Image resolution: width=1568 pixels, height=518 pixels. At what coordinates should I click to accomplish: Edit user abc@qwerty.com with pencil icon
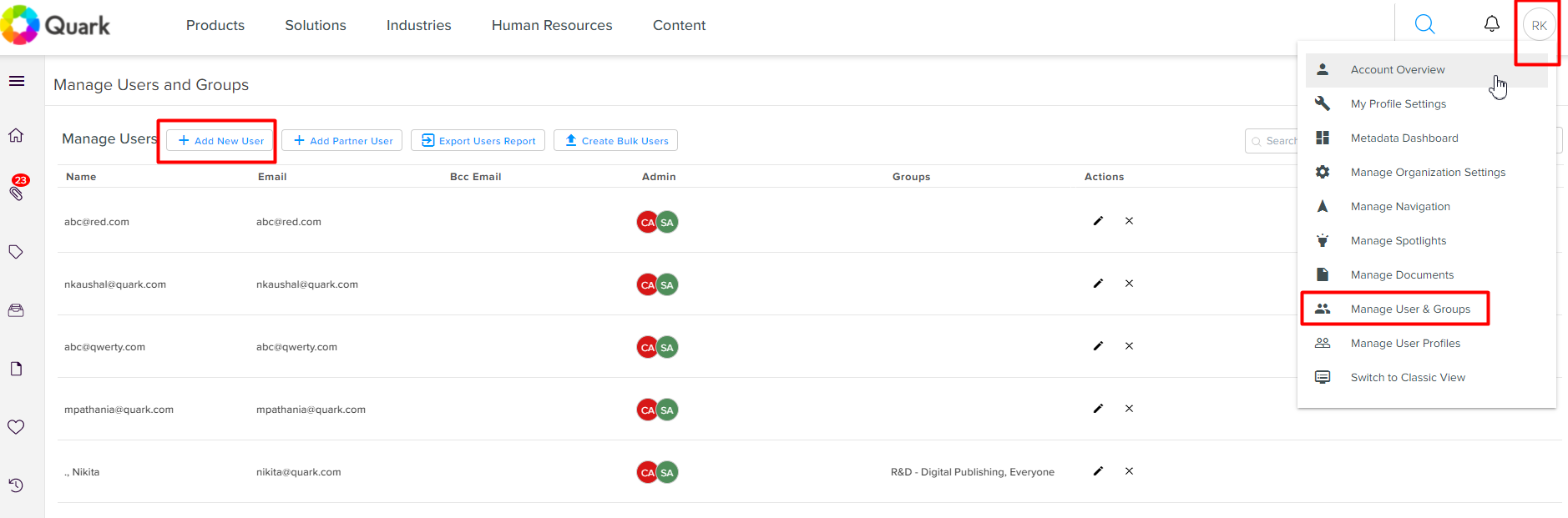point(1098,346)
